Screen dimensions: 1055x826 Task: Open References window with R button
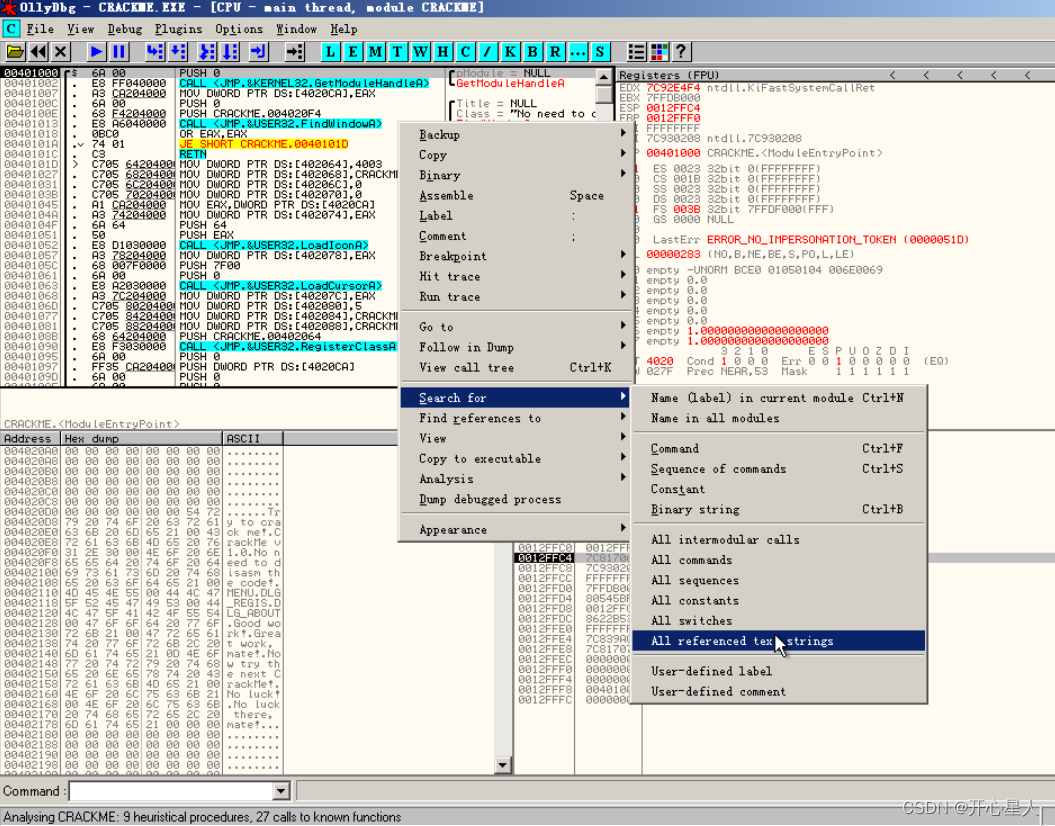pos(555,52)
